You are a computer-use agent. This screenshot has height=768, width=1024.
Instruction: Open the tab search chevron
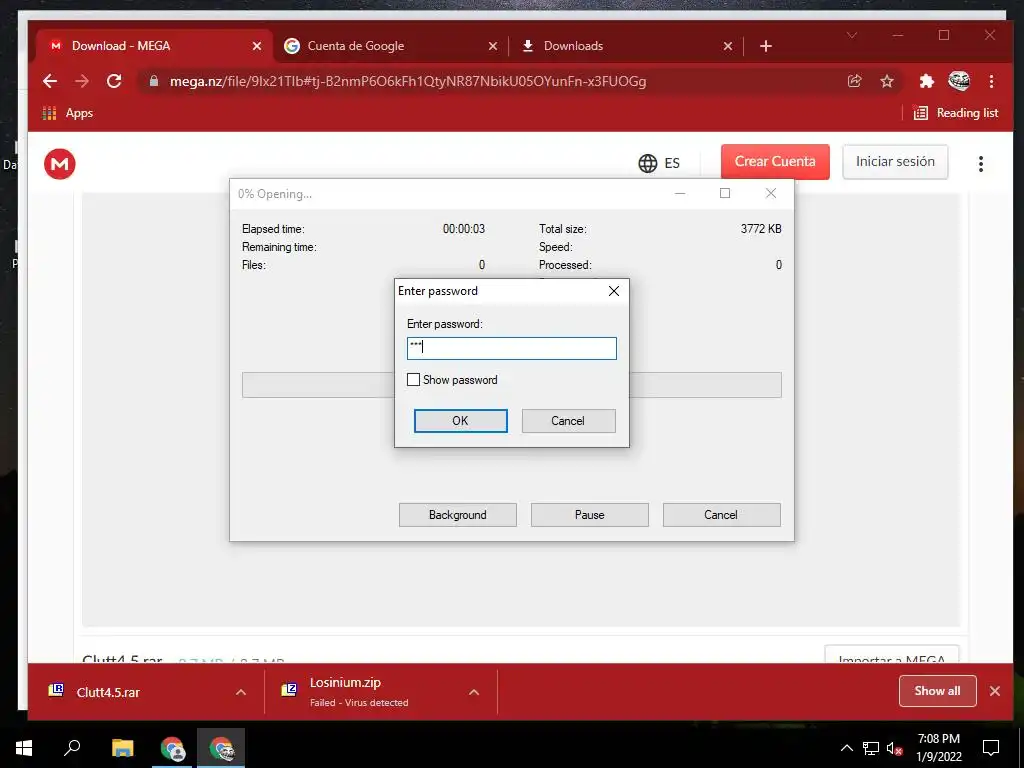point(852,35)
